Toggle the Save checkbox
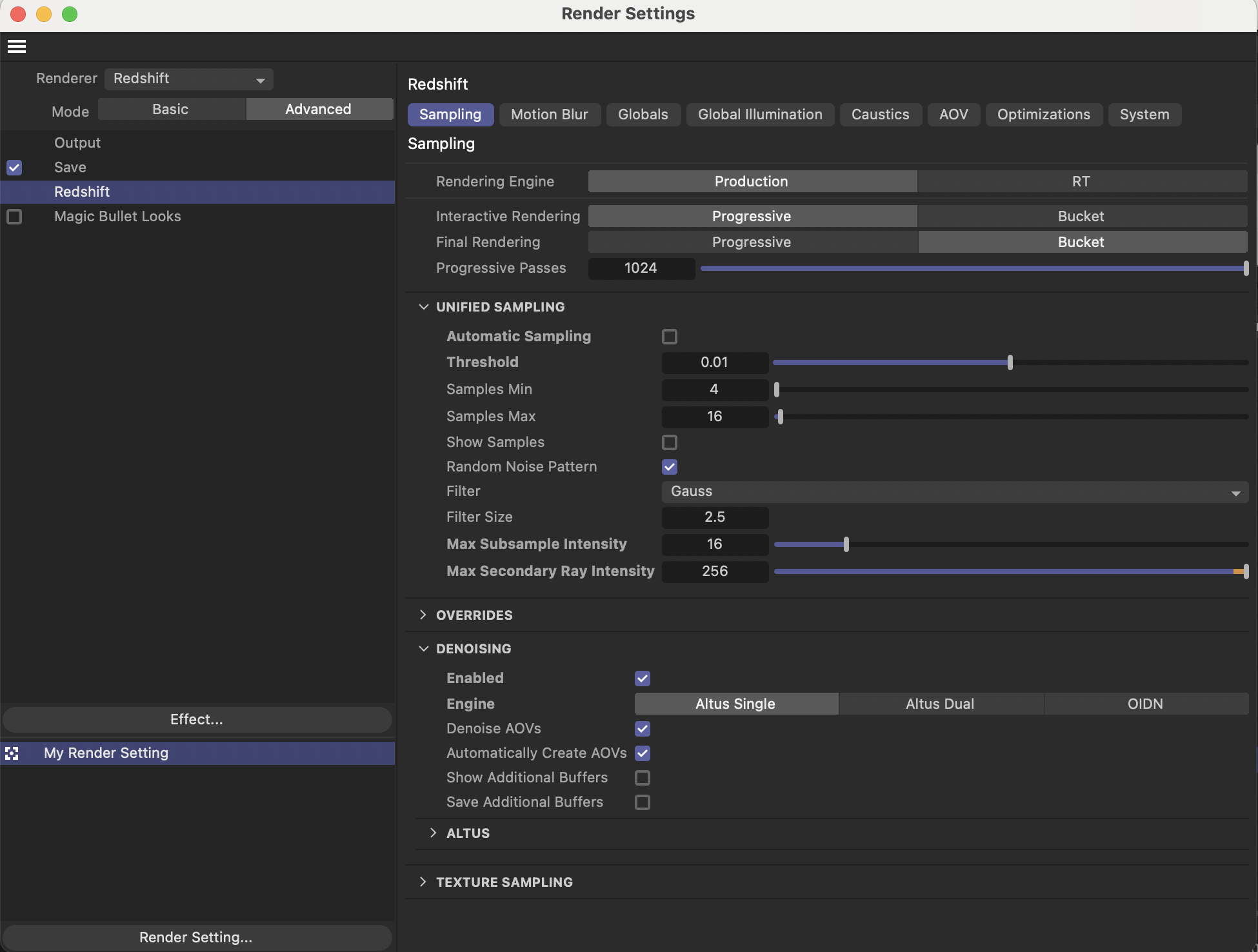 pyautogui.click(x=14, y=168)
